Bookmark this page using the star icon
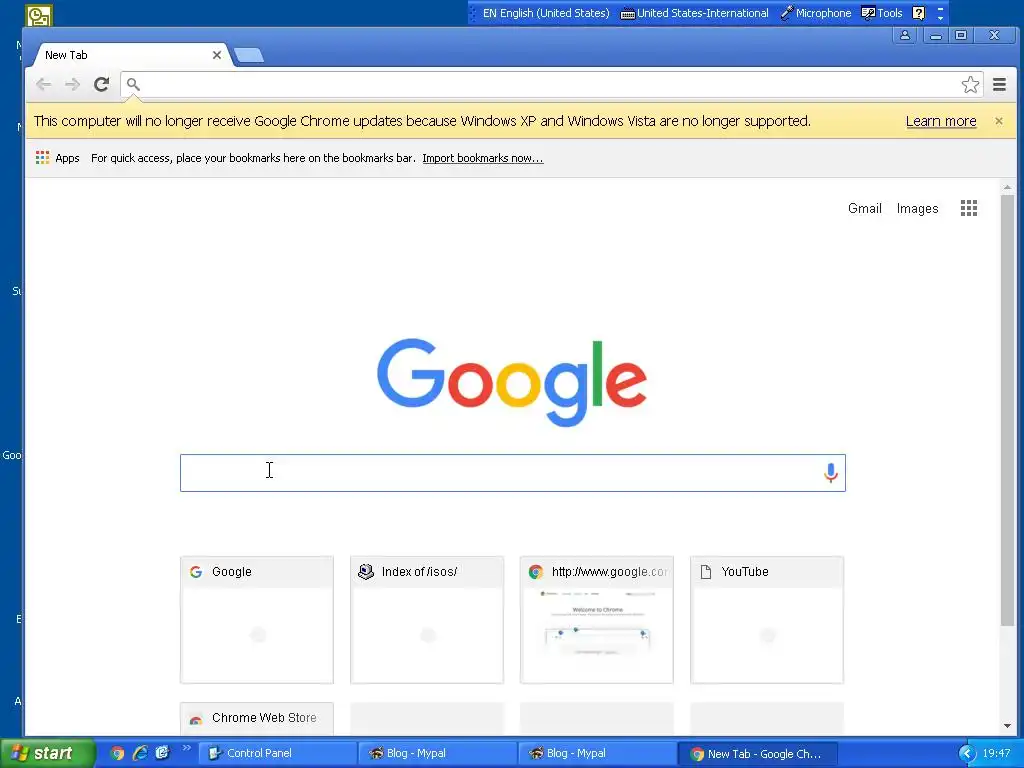Viewport: 1024px width, 768px height. point(970,84)
